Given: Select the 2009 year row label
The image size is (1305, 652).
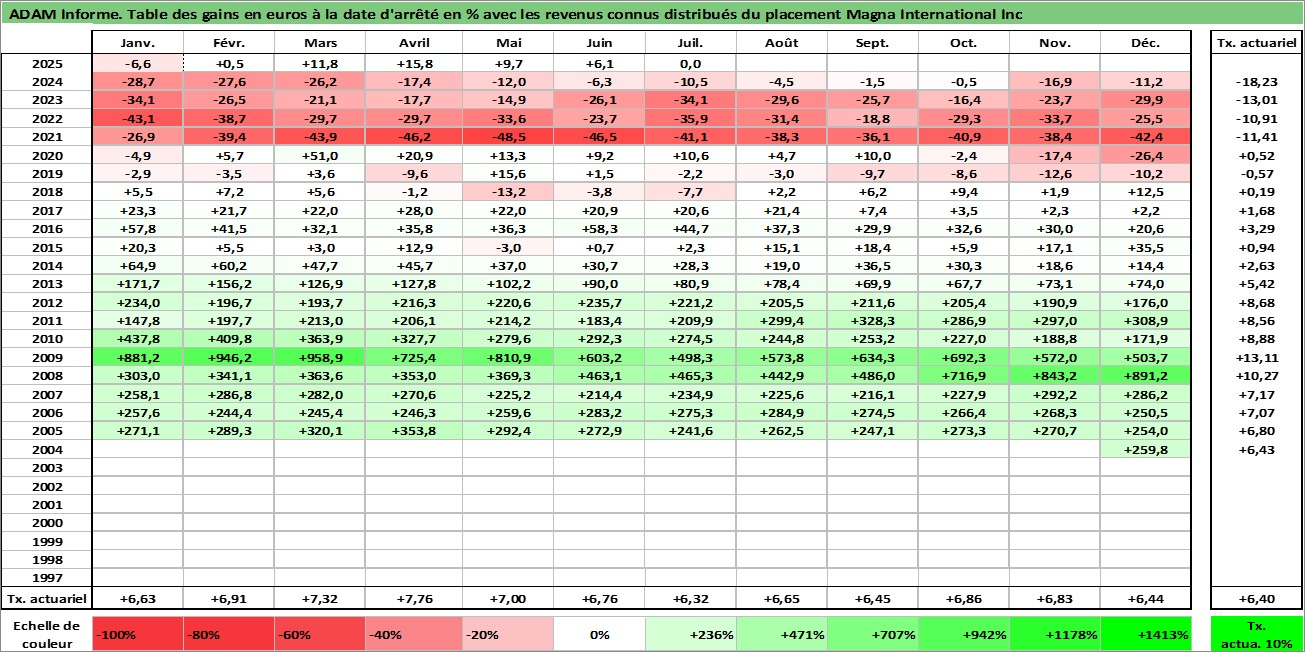Looking at the screenshot, I should tap(47, 358).
